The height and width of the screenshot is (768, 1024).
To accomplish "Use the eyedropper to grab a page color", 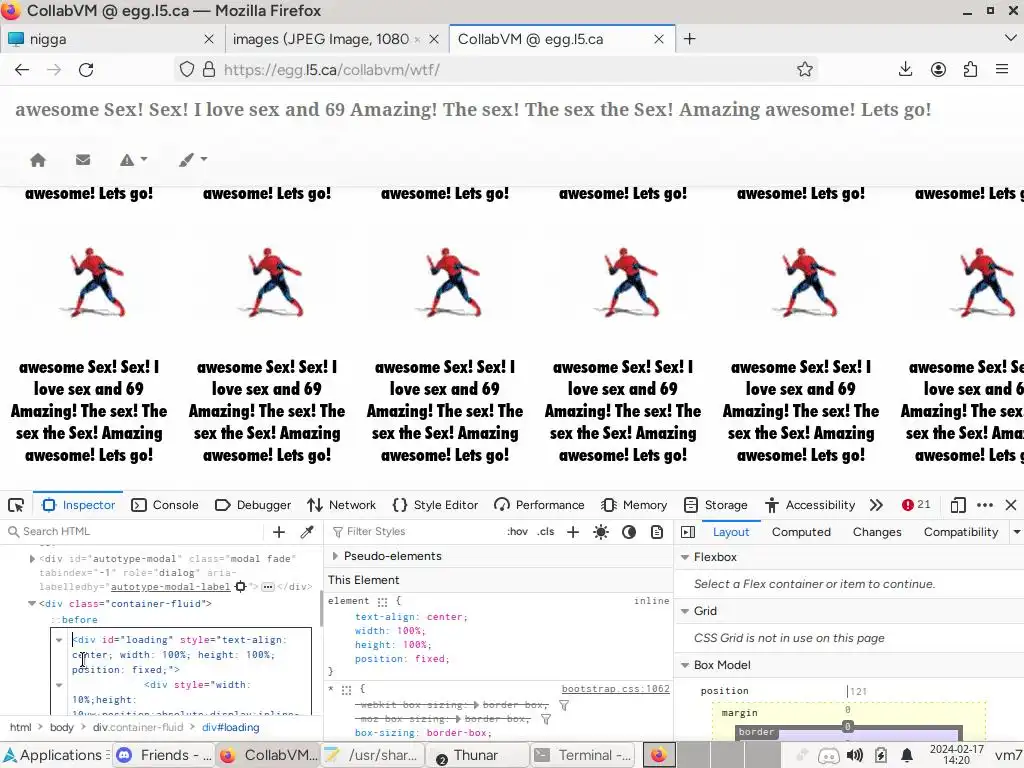I will (307, 532).
